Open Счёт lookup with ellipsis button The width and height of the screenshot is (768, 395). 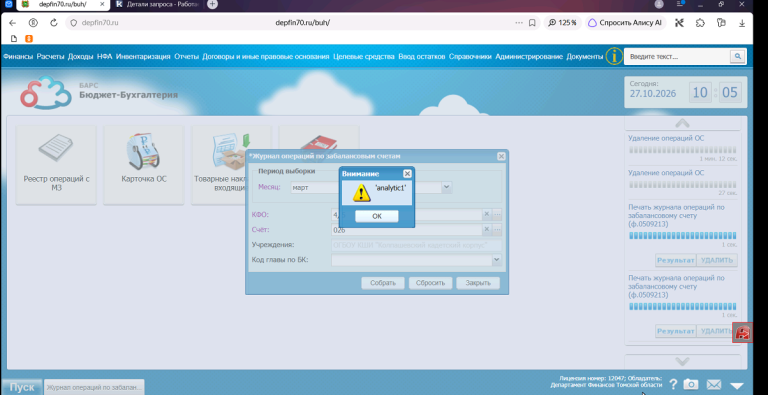tap(497, 229)
